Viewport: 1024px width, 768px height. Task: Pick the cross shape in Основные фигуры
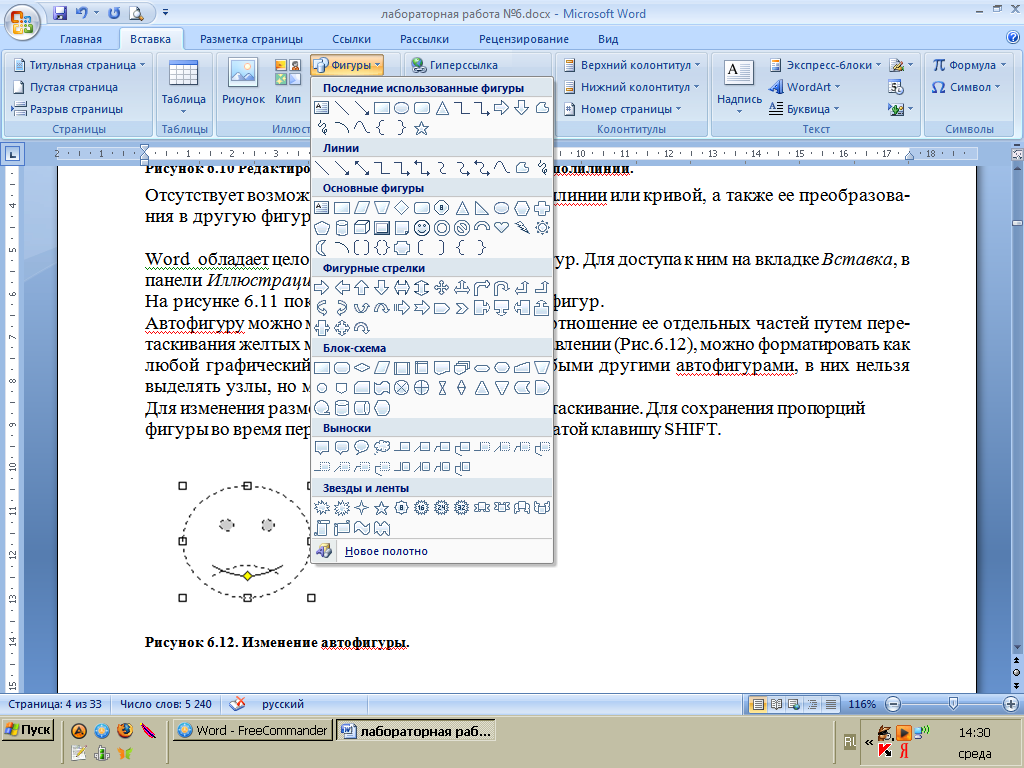click(542, 208)
